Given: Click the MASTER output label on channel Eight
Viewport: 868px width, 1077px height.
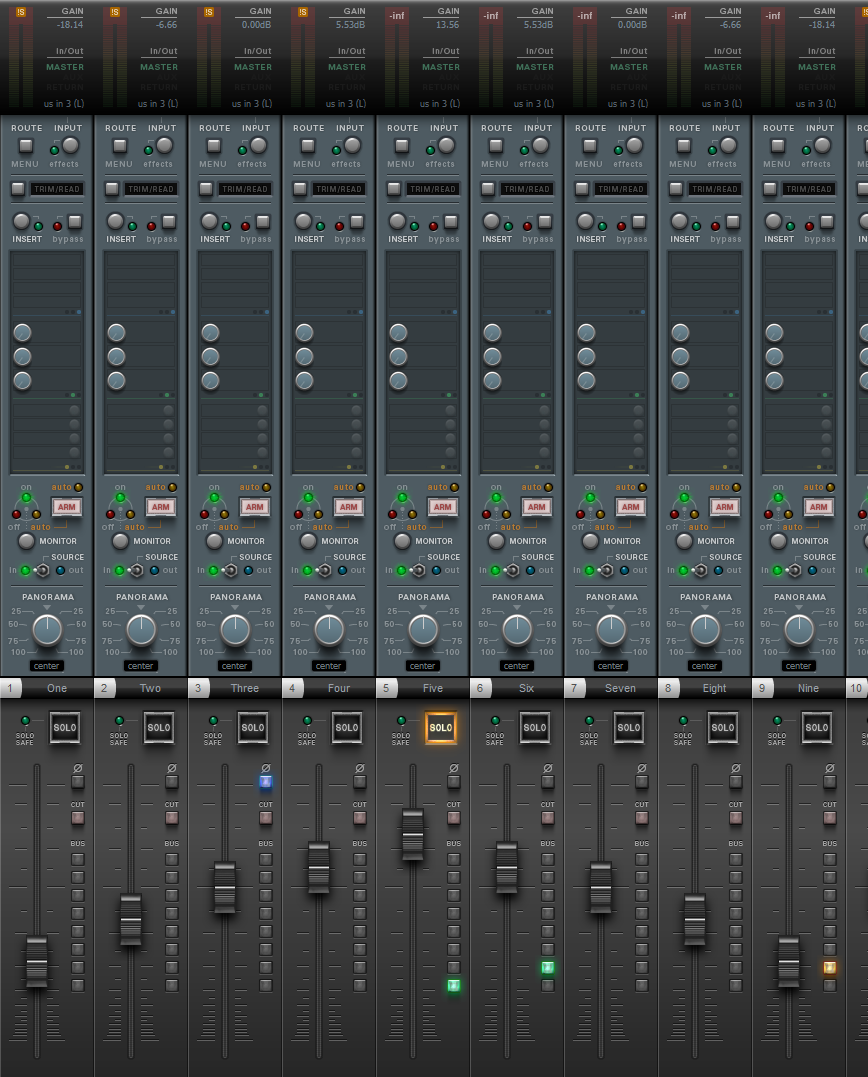Looking at the screenshot, I should [723, 67].
